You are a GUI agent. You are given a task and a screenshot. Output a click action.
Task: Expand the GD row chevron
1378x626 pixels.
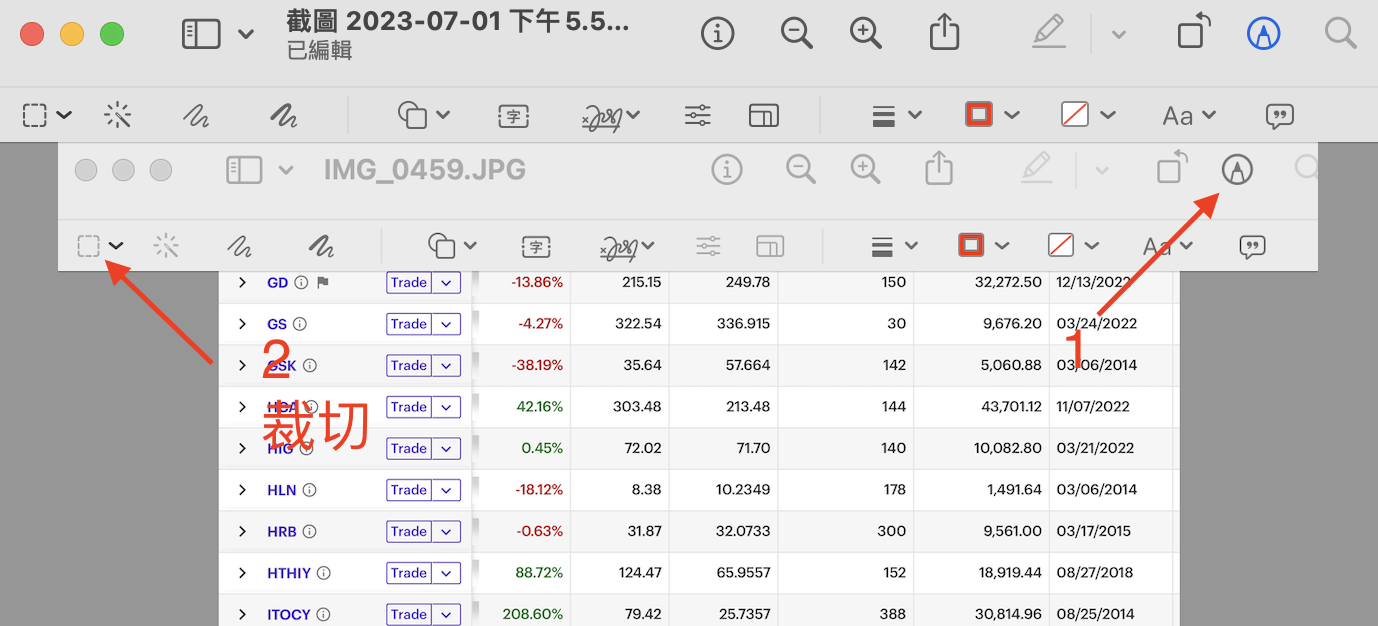242,283
